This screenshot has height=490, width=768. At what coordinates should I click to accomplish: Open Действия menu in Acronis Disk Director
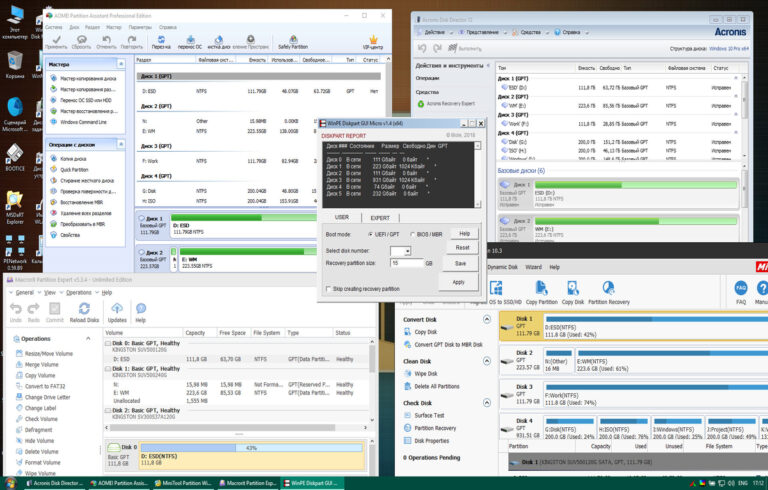tap(435, 32)
